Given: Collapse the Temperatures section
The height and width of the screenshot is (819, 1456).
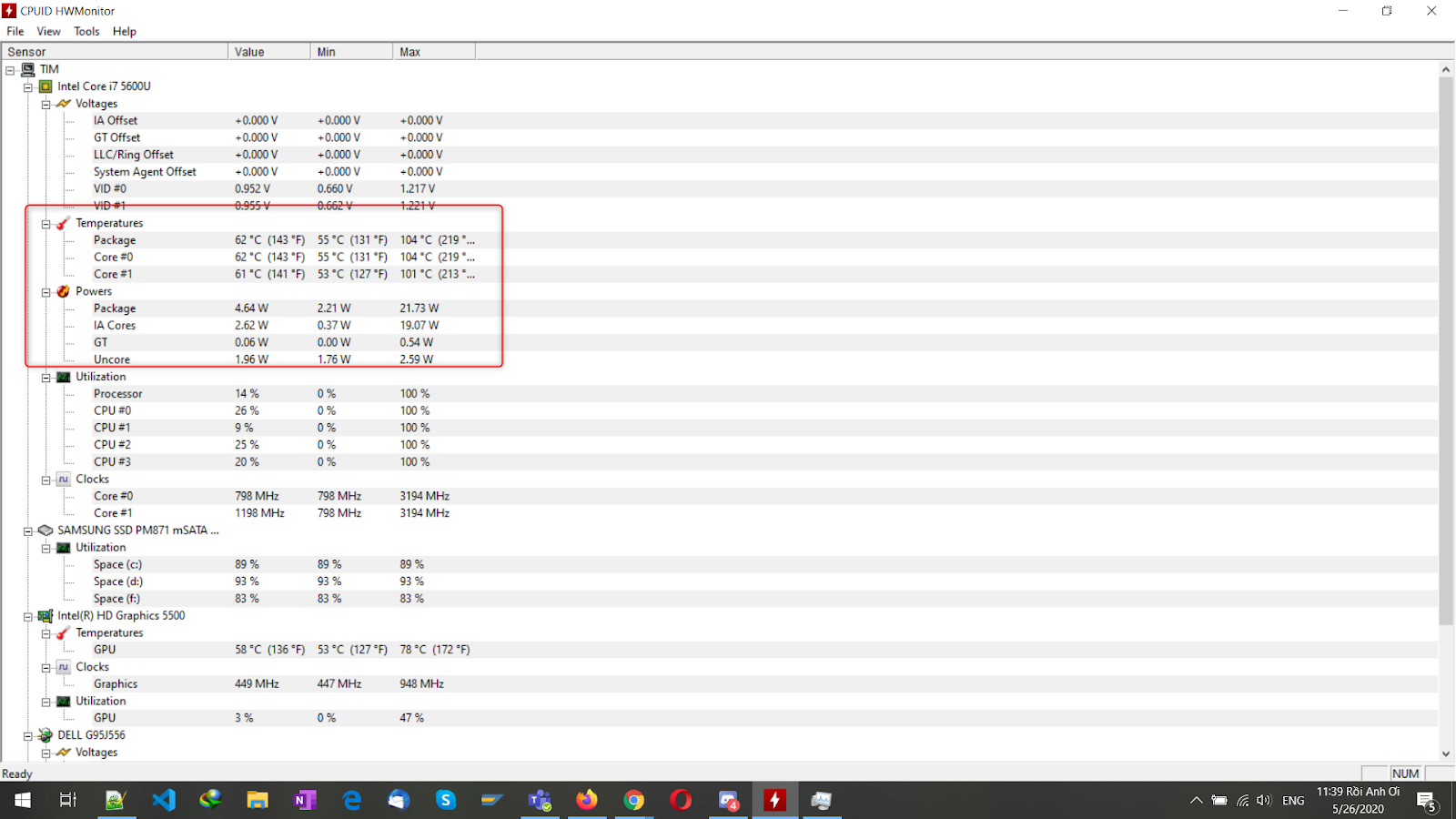Looking at the screenshot, I should [46, 222].
